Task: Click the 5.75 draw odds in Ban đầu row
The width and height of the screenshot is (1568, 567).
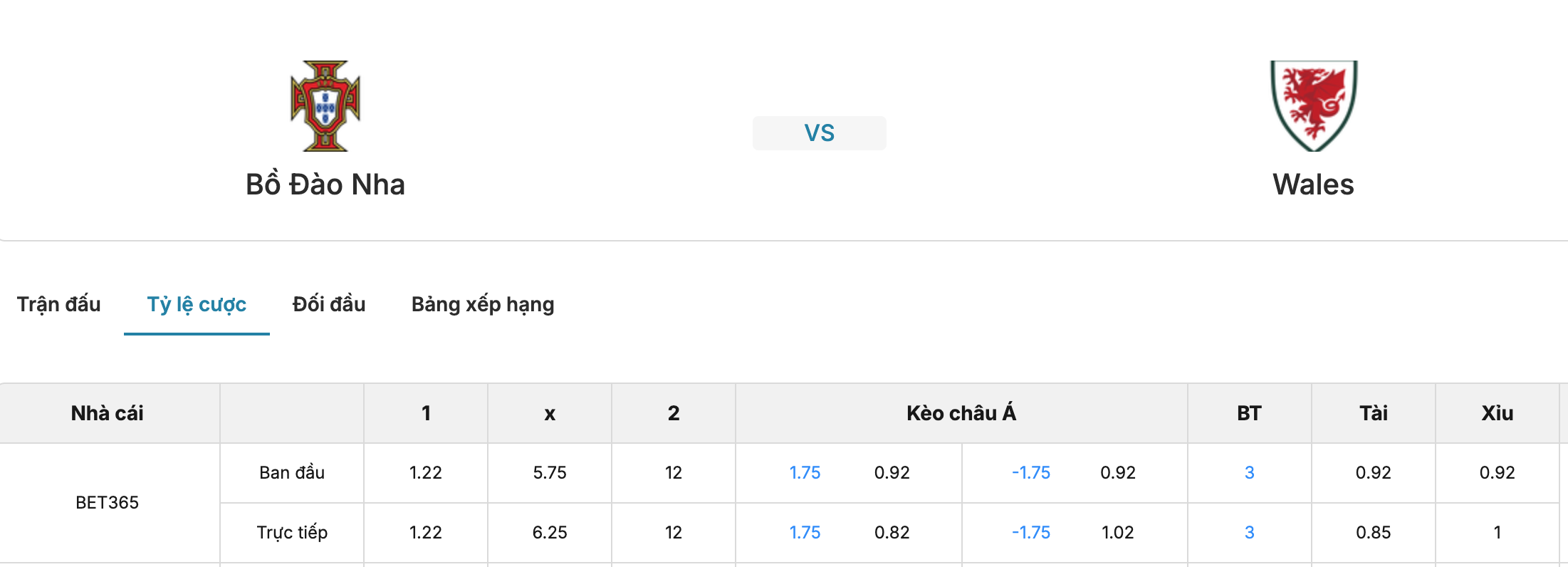Action: pos(550,473)
